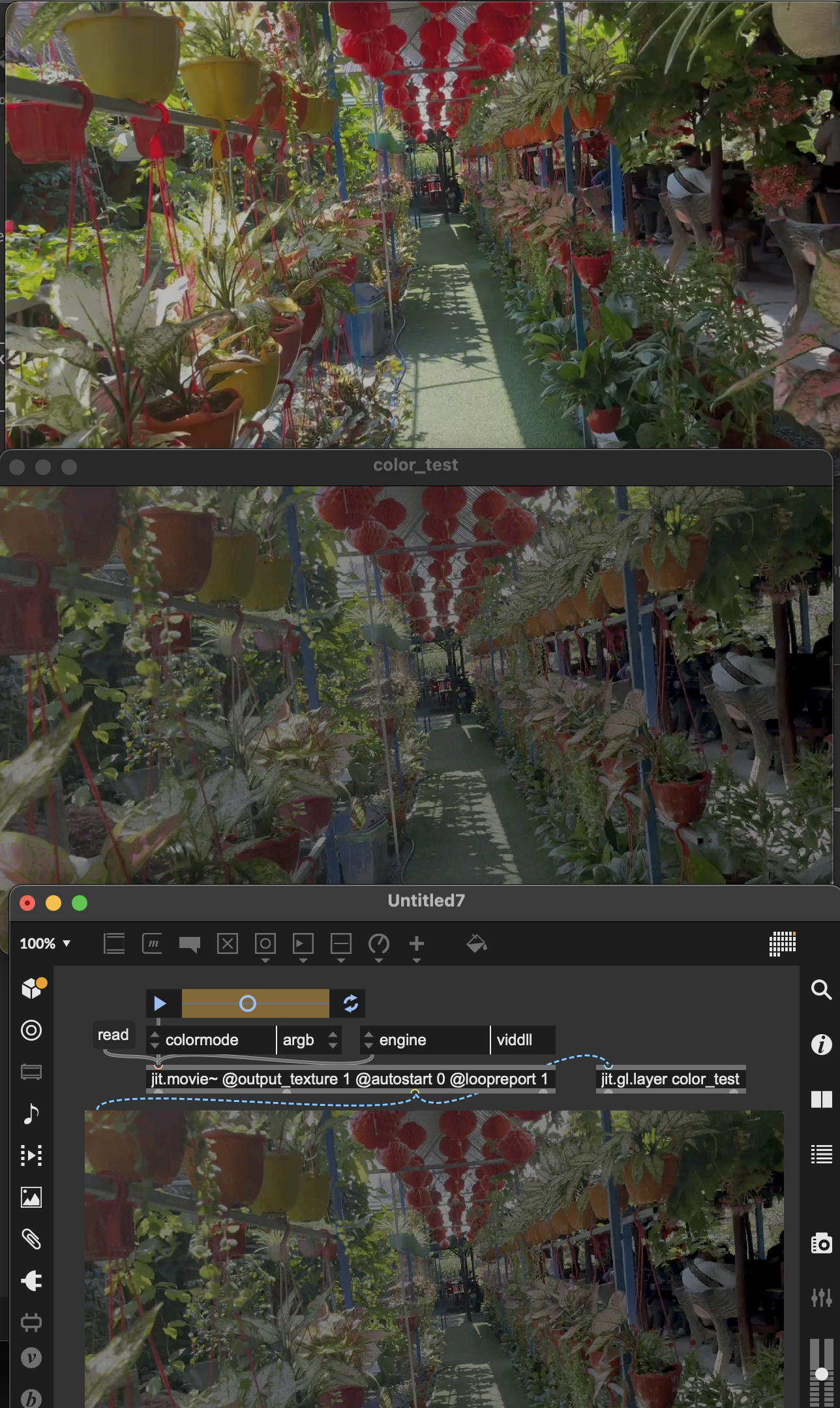Image resolution: width=840 pixels, height=1408 pixels.
Task: Open the Images browser in left sidebar
Action: click(31, 1197)
